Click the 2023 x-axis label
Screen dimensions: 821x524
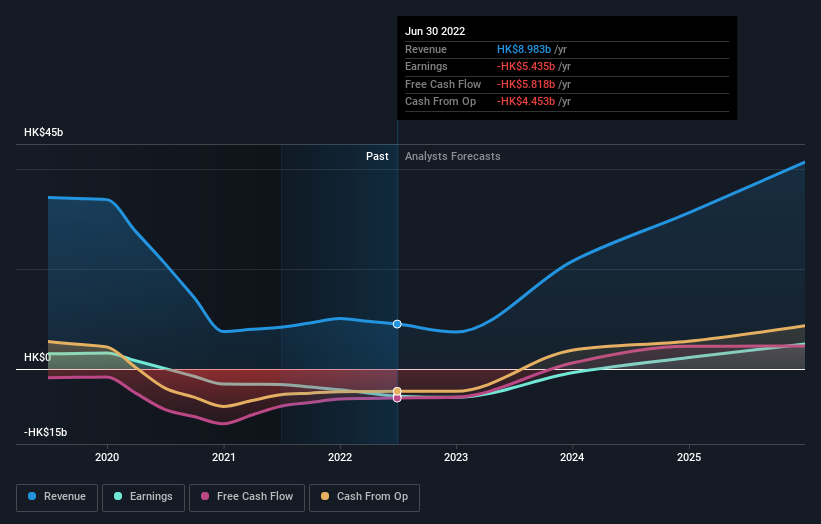(x=456, y=457)
